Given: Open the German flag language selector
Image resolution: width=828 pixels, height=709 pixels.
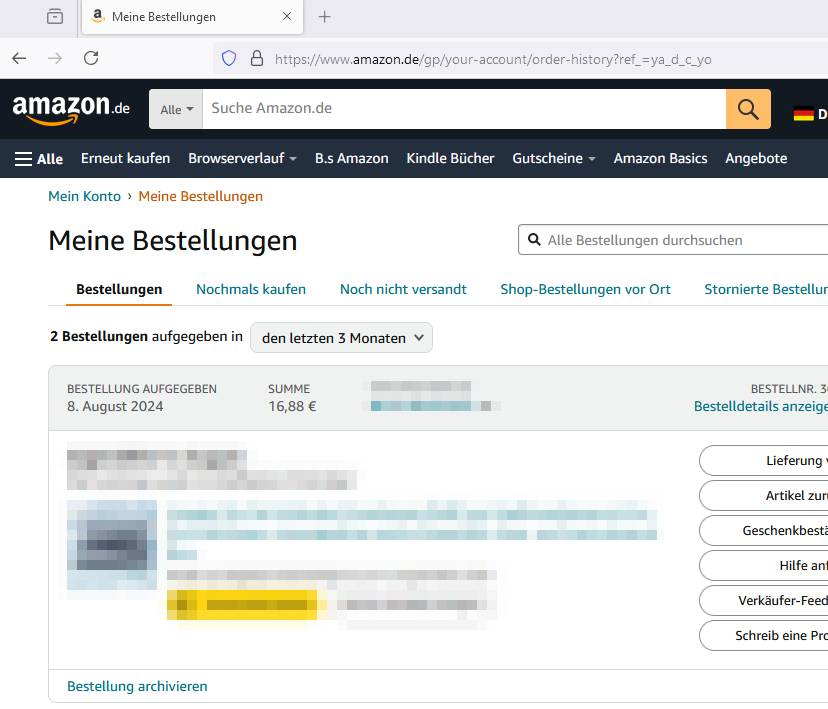Looking at the screenshot, I should (803, 114).
